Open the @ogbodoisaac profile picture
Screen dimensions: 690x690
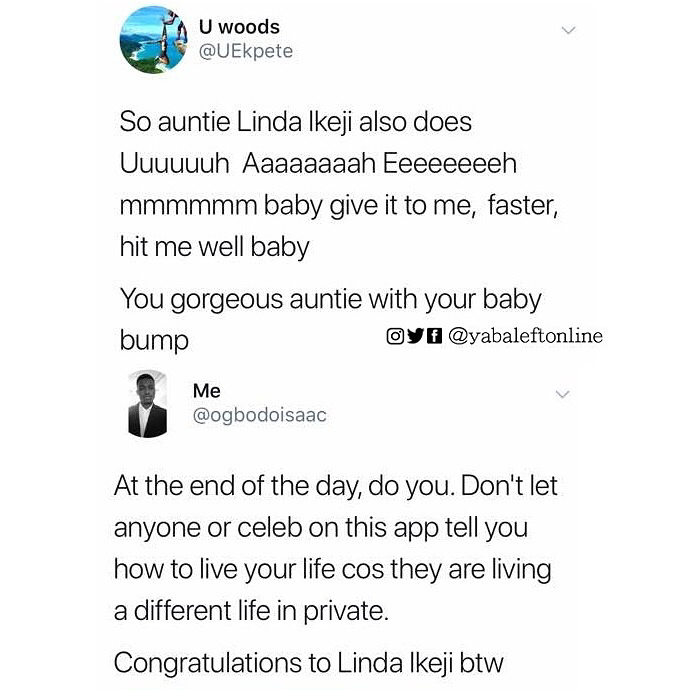(148, 404)
